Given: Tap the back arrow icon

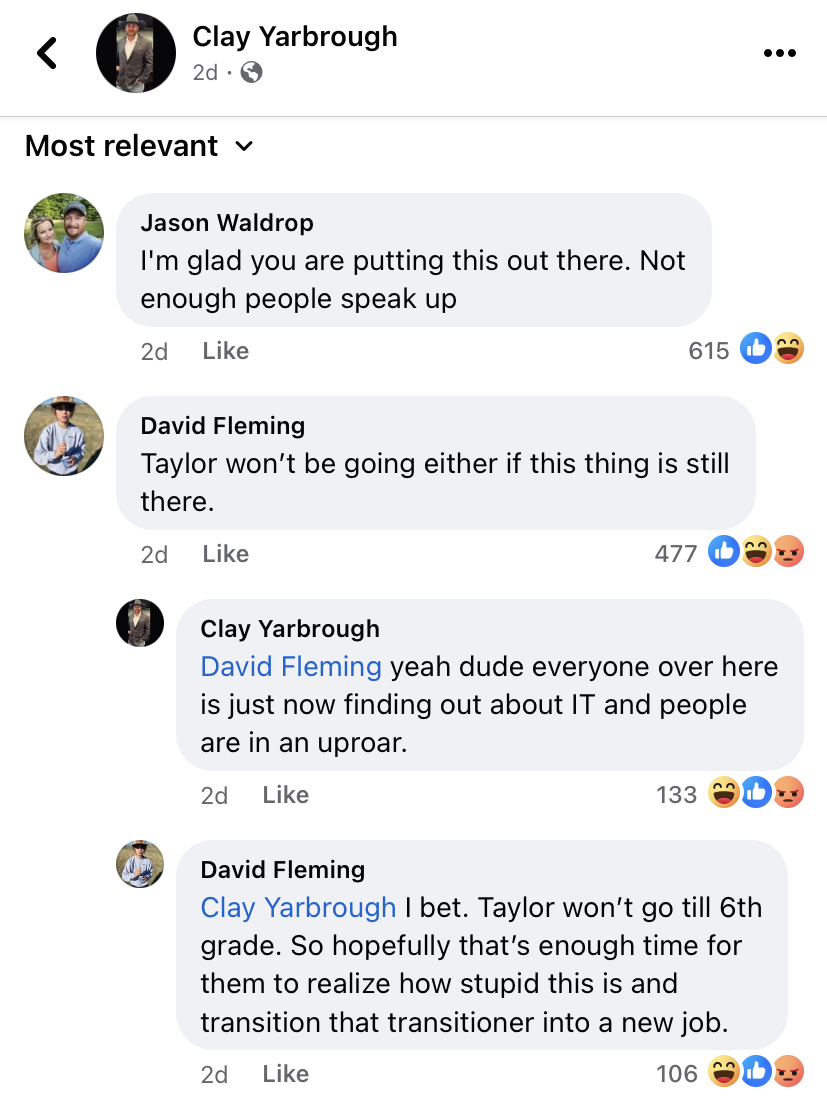Looking at the screenshot, I should click(47, 53).
